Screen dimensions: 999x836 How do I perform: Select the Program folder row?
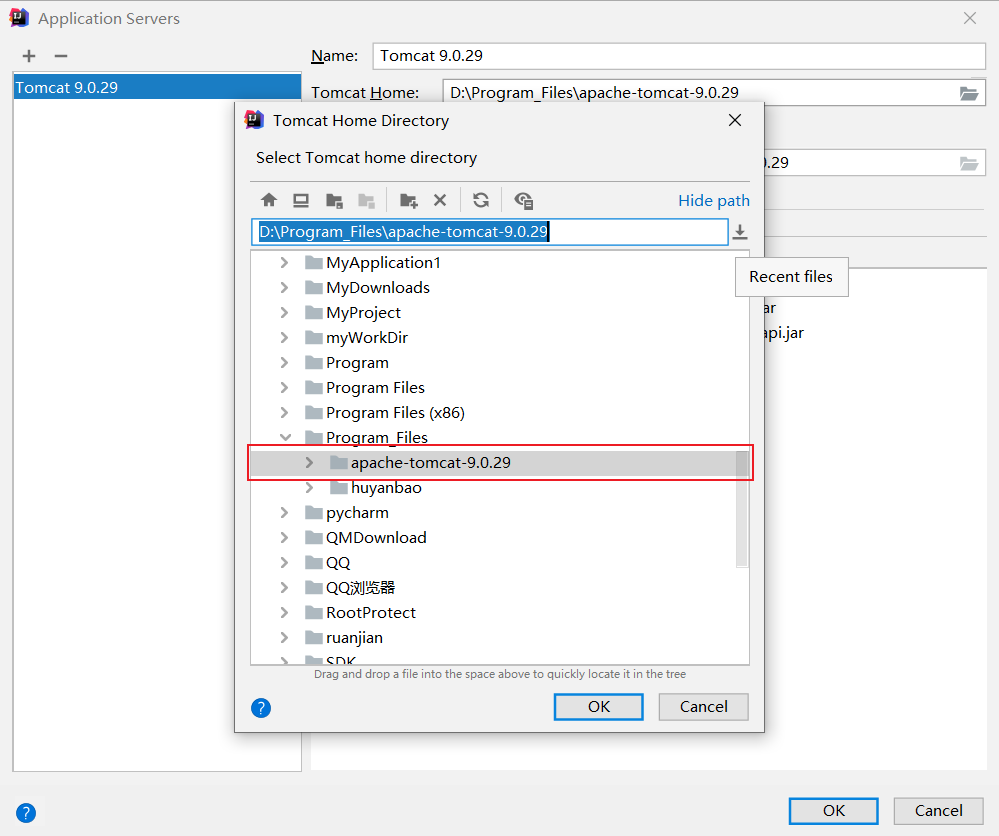(500, 363)
